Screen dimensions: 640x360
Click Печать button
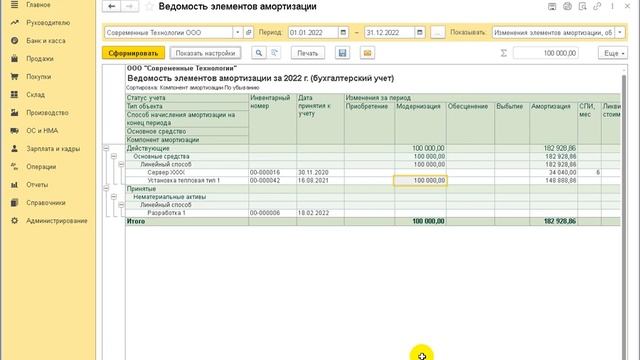(308, 53)
